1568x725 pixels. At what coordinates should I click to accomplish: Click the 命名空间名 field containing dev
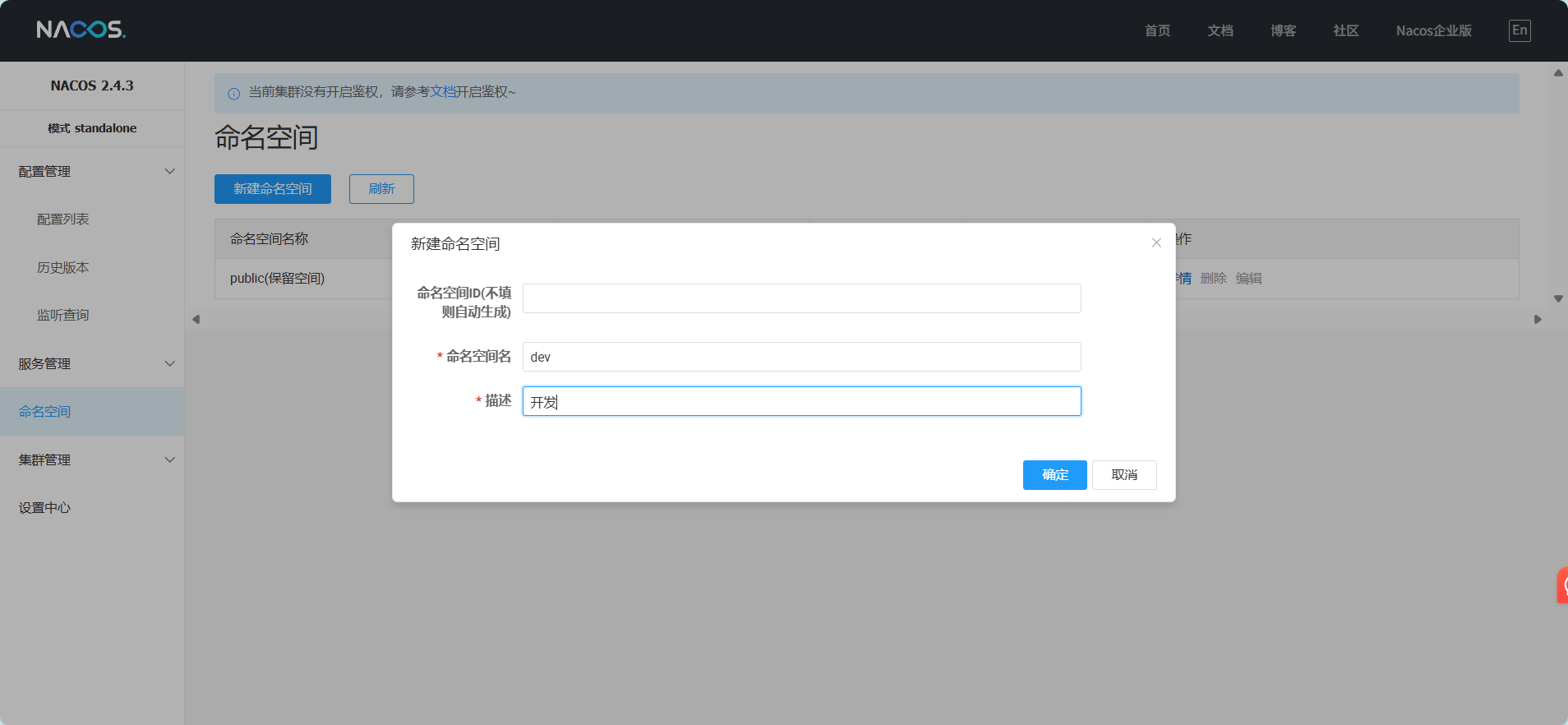(801, 357)
